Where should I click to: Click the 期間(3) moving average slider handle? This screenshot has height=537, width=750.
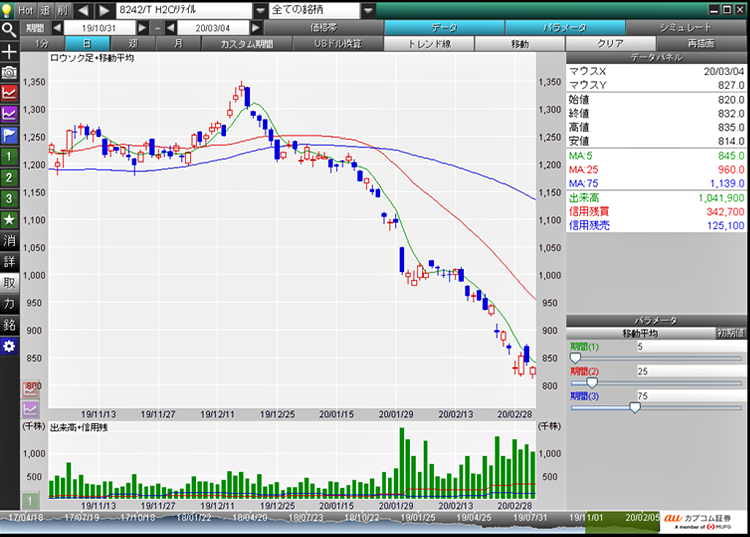(x=634, y=407)
